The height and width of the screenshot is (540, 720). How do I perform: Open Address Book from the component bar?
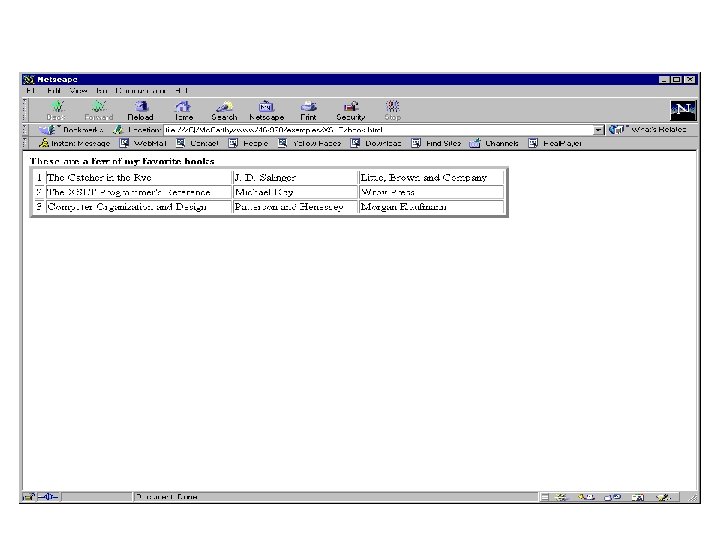coord(638,497)
